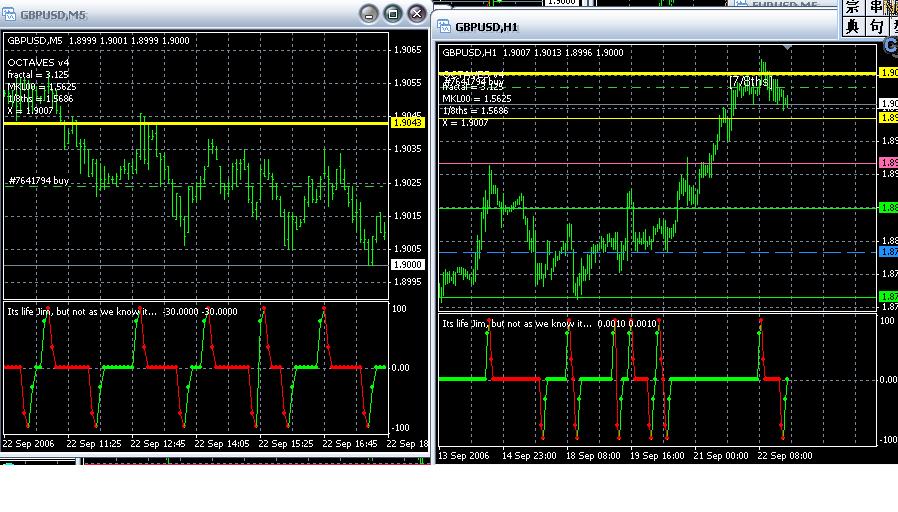Click the M5 indicator 0.00 scale value

pos(400,368)
